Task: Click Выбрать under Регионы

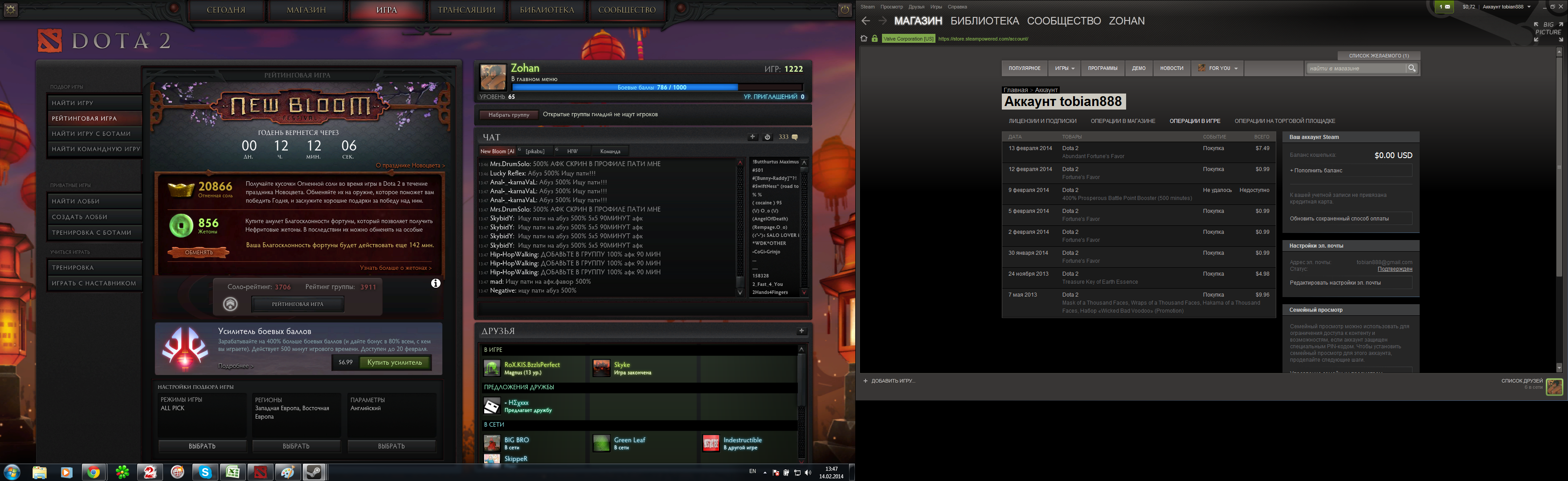Action: pyautogui.click(x=296, y=446)
